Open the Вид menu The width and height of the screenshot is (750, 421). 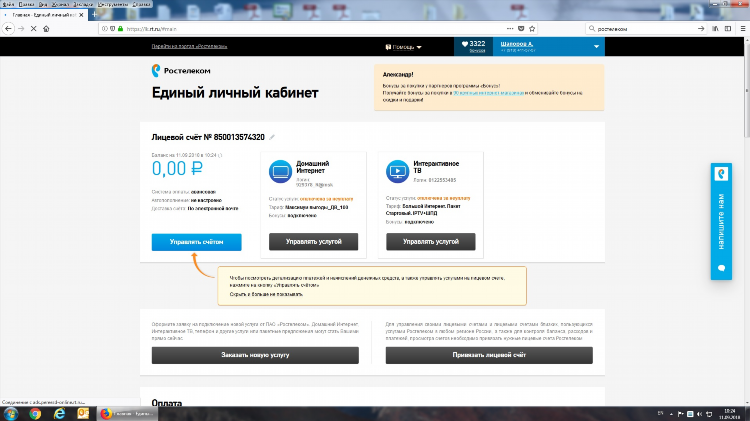click(43, 4)
